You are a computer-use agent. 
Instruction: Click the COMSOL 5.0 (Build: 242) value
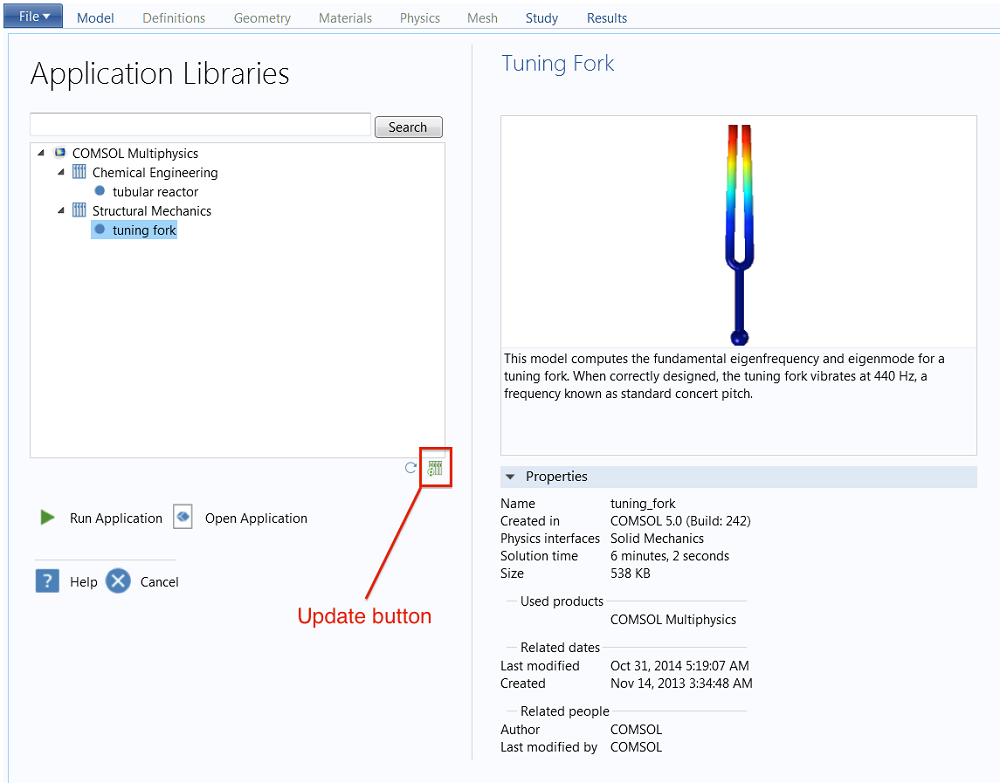pos(680,521)
